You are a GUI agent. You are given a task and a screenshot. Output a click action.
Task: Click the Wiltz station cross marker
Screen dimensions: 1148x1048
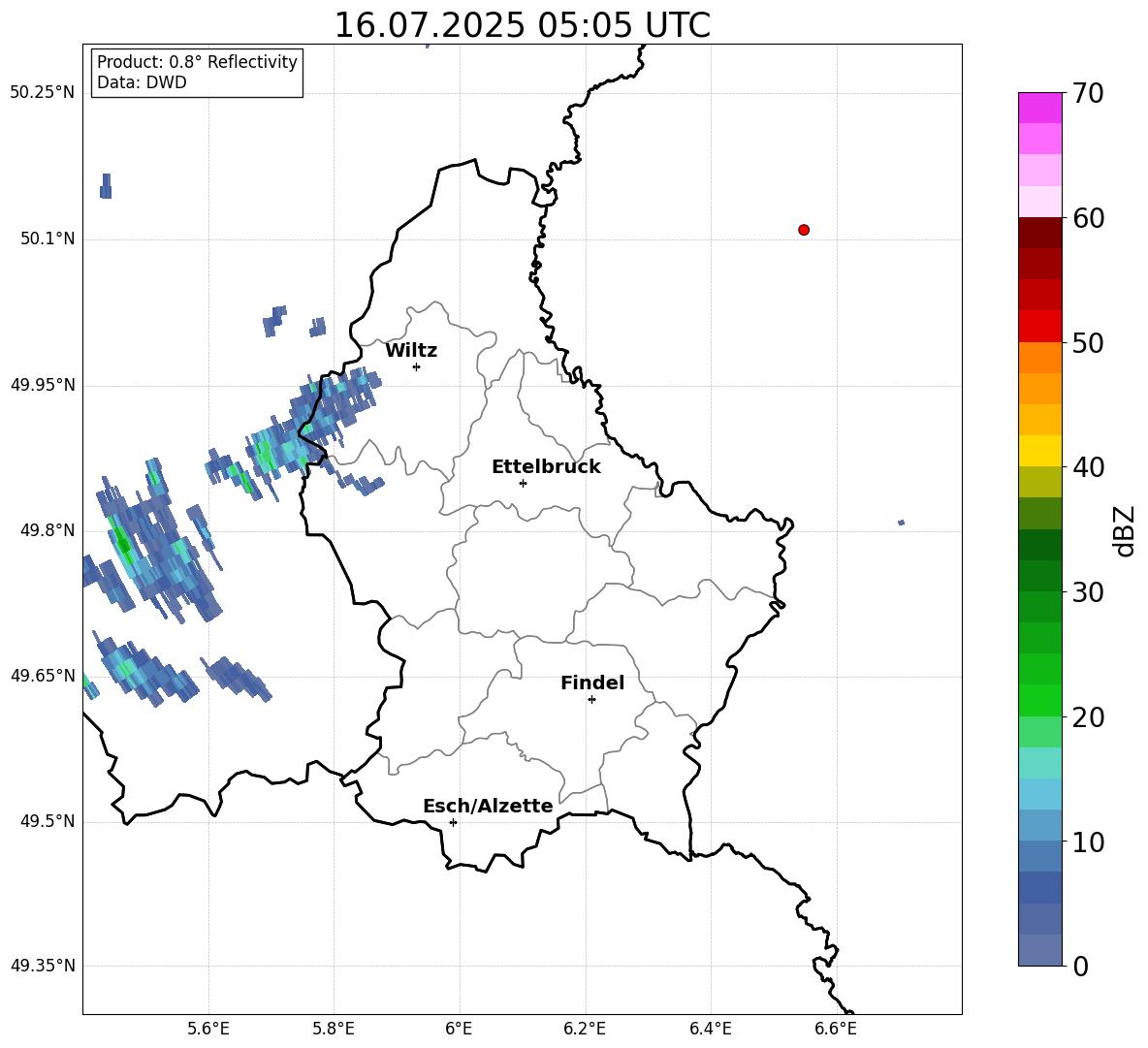(x=417, y=366)
